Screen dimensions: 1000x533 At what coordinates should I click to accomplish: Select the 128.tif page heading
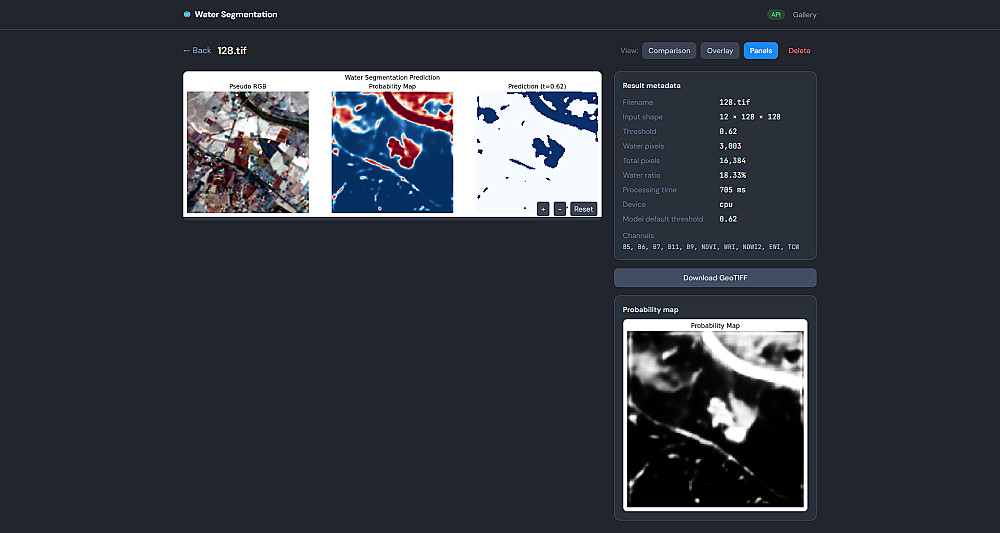[x=232, y=50]
